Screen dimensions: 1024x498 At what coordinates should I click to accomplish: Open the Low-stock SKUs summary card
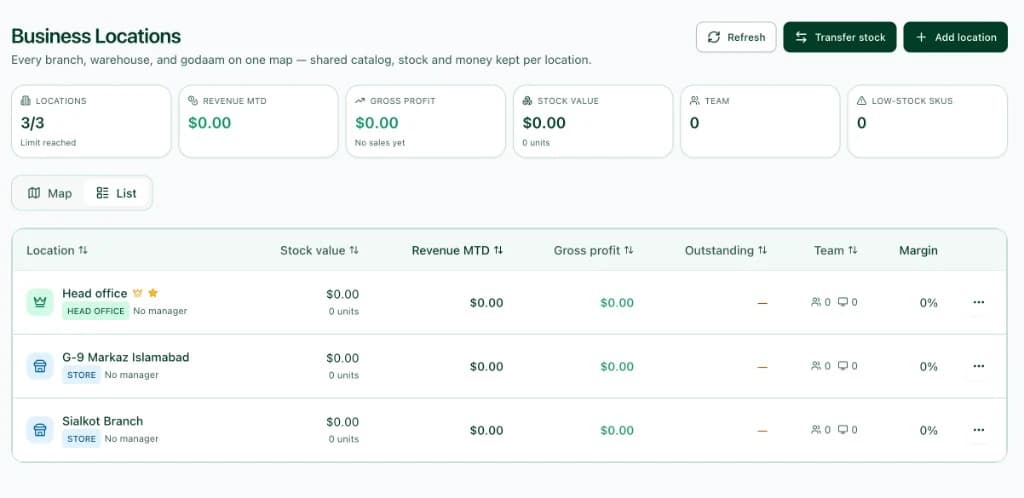point(927,121)
